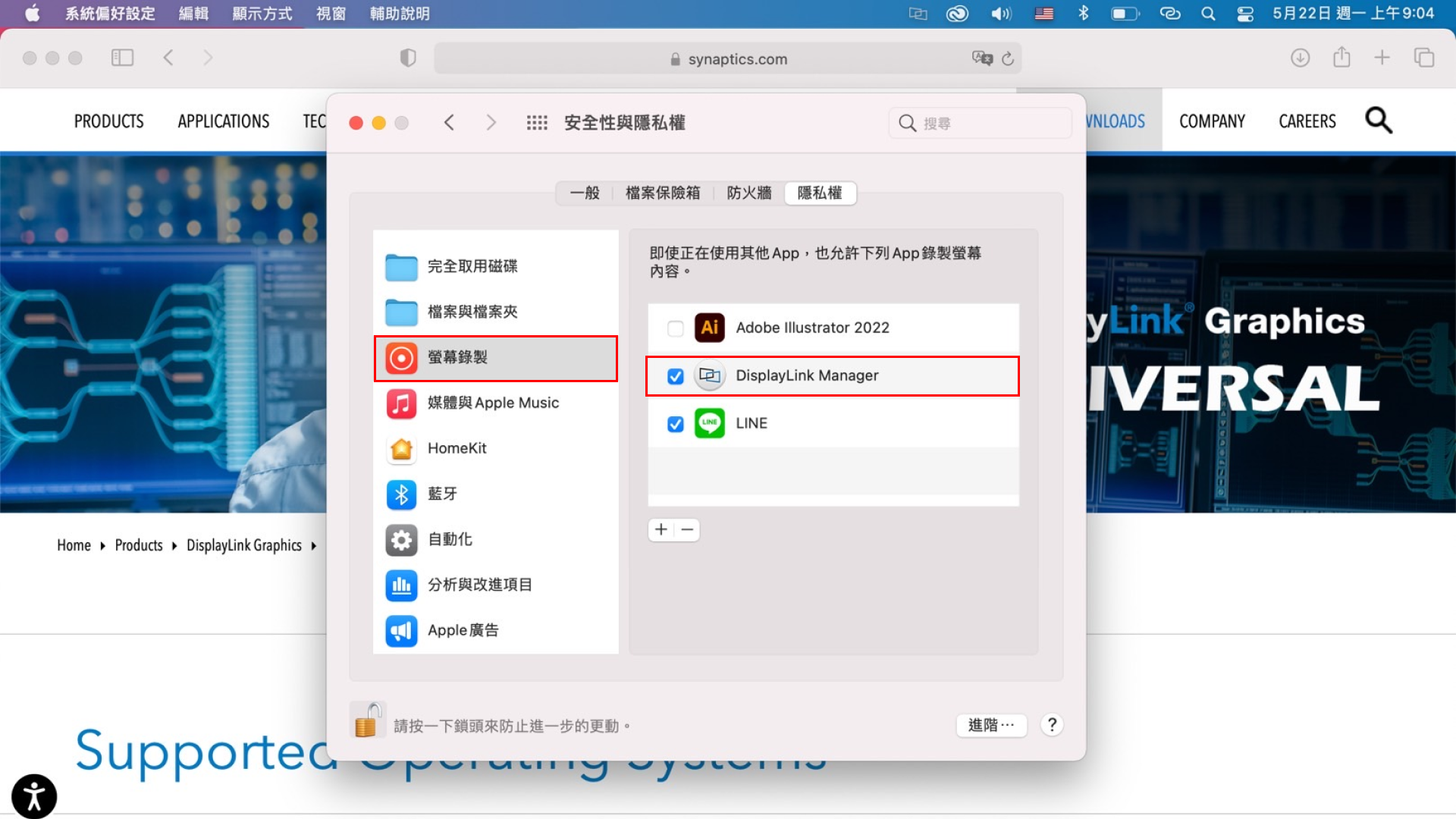Select the HomeKit house icon
1456x819 pixels.
pyautogui.click(x=401, y=449)
